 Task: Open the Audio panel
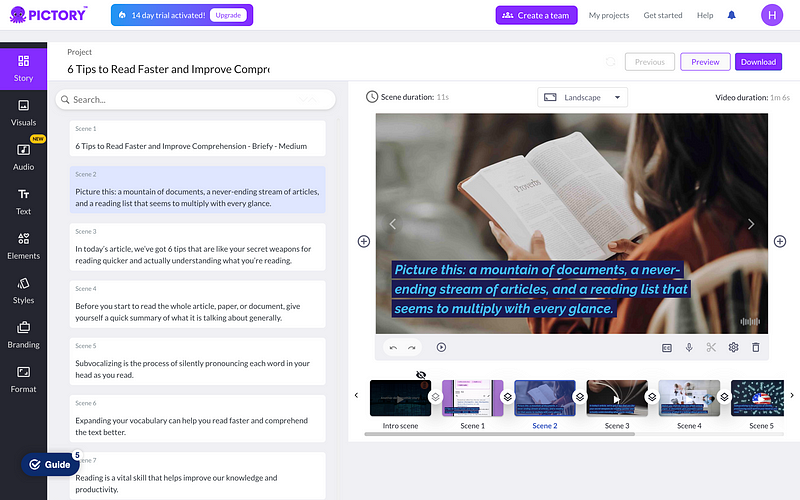pos(23,157)
